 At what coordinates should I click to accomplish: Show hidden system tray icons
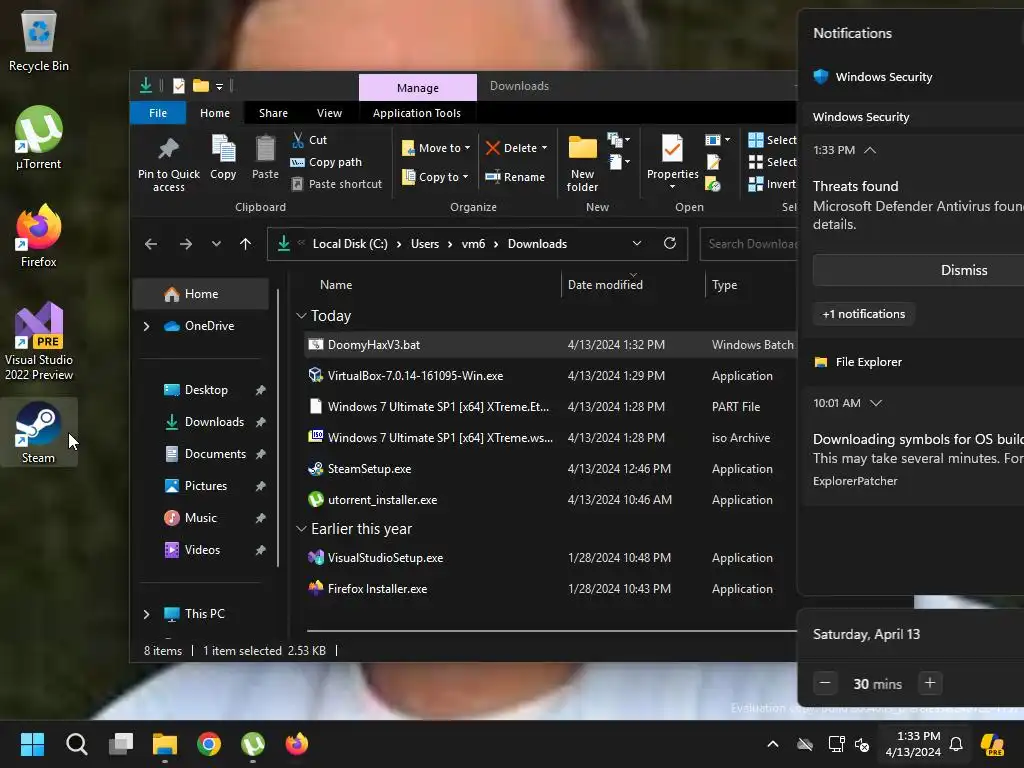pos(773,744)
